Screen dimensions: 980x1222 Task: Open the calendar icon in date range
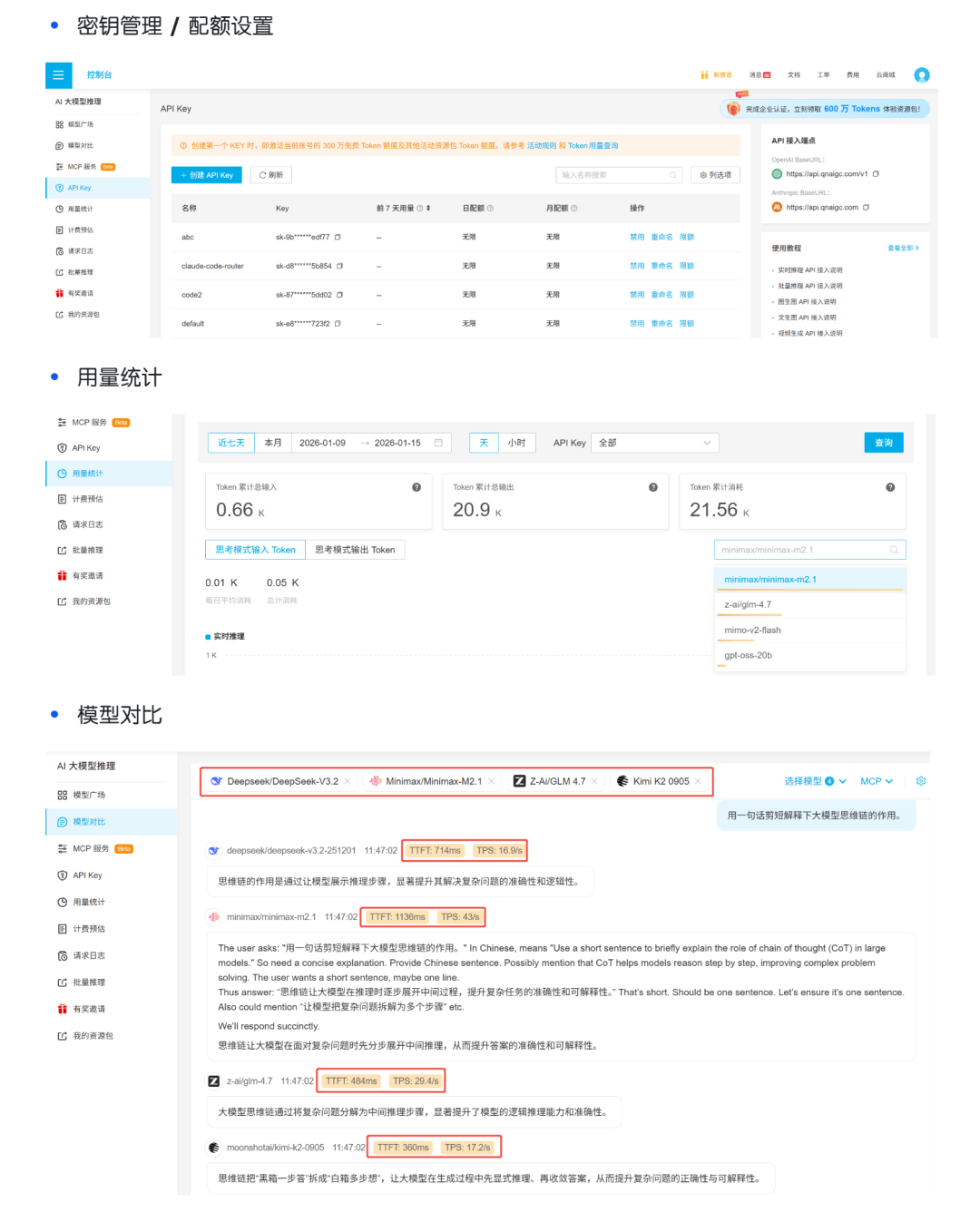(x=438, y=443)
